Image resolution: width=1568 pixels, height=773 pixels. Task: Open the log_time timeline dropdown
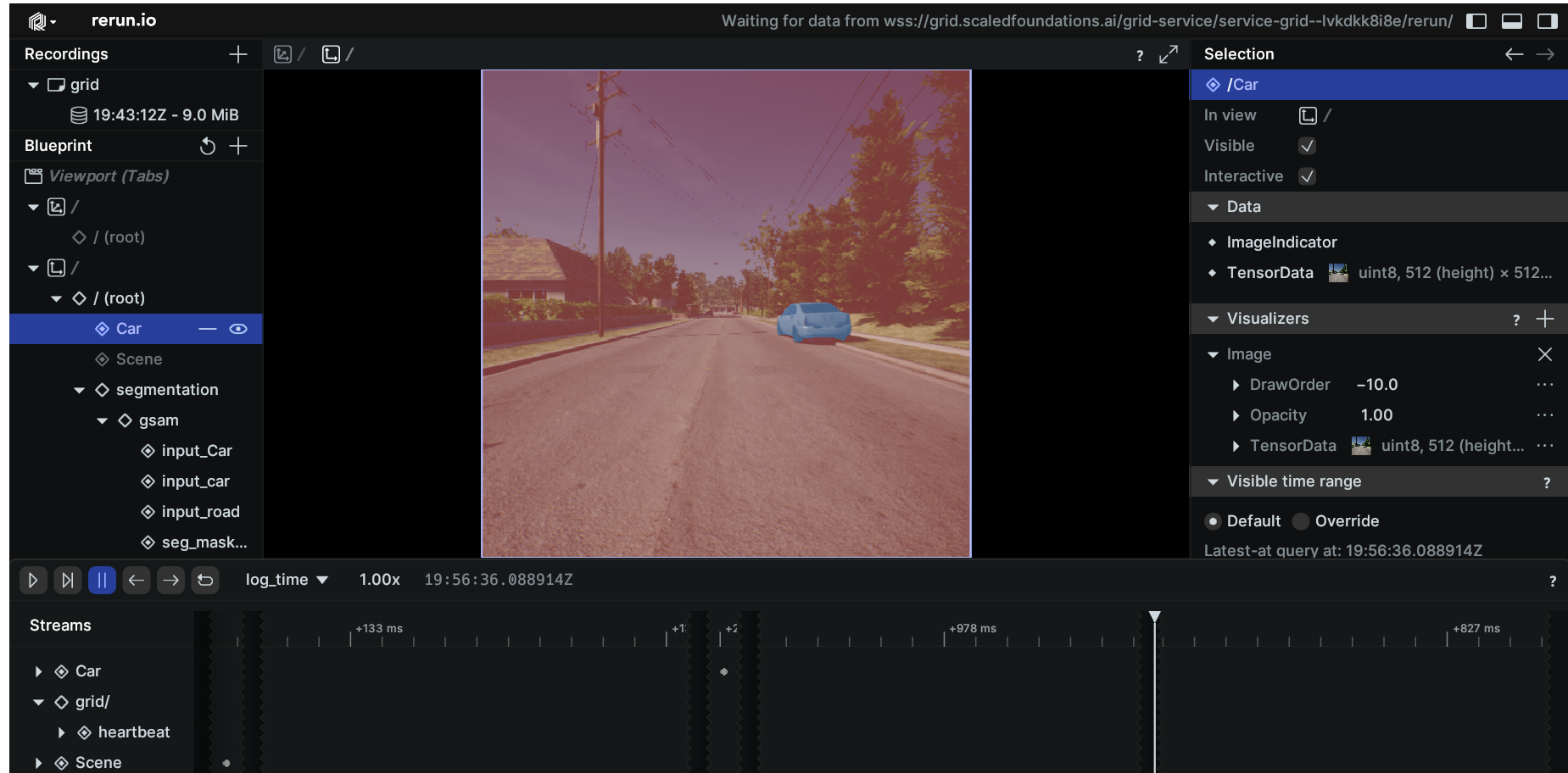[287, 580]
